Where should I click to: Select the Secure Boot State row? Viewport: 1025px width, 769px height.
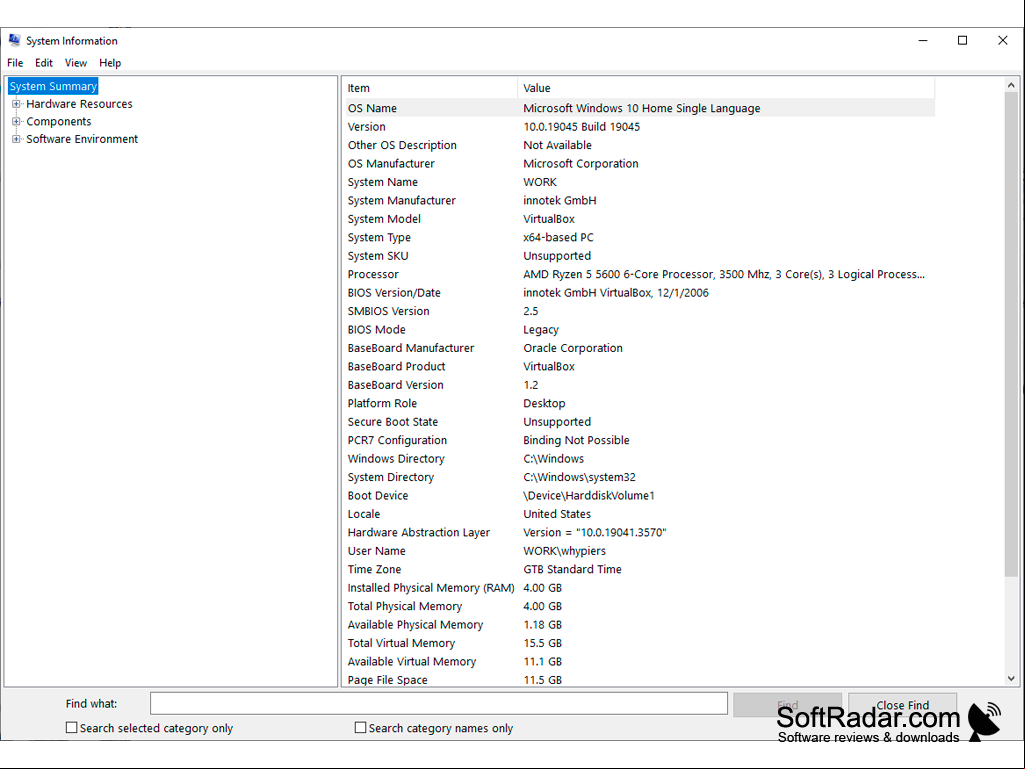click(641, 422)
